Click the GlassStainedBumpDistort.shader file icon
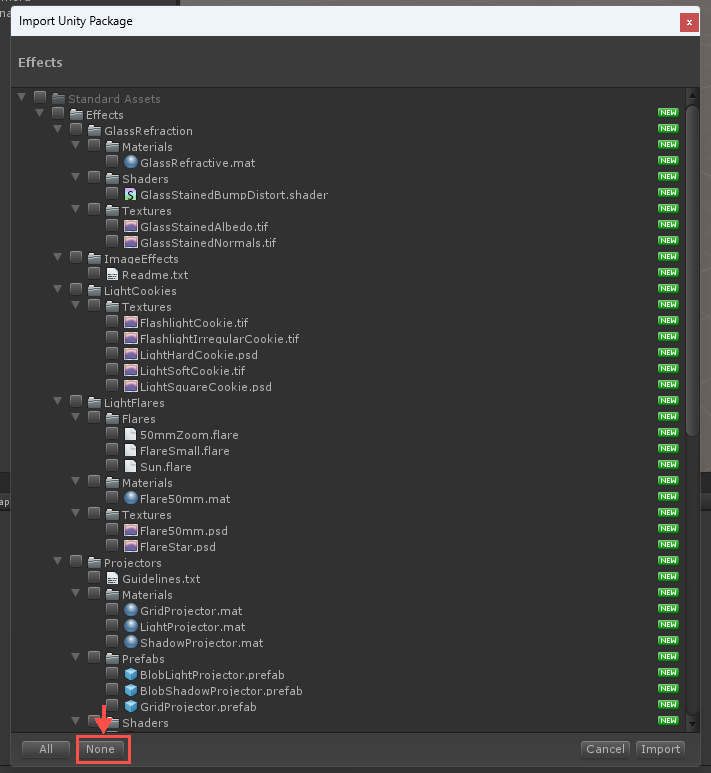 (x=131, y=194)
